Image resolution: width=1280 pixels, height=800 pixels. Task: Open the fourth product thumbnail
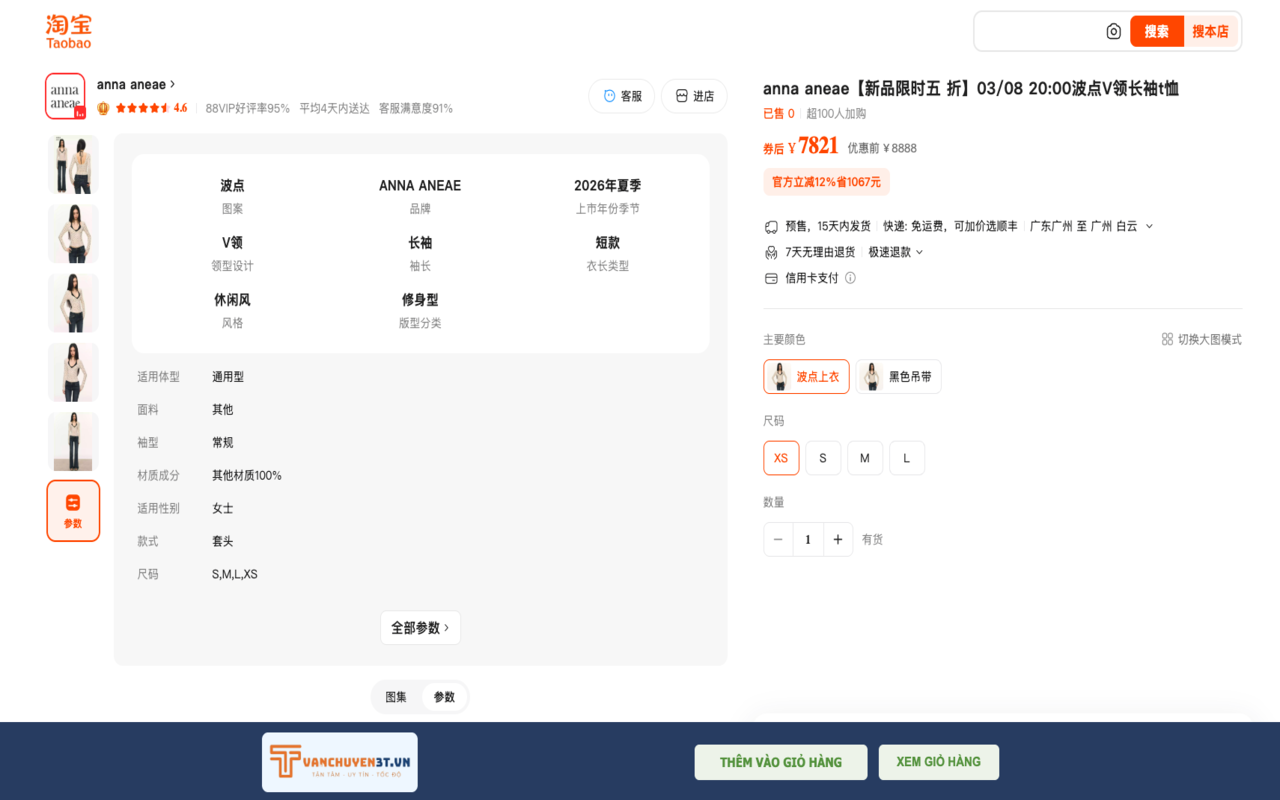tap(73, 372)
